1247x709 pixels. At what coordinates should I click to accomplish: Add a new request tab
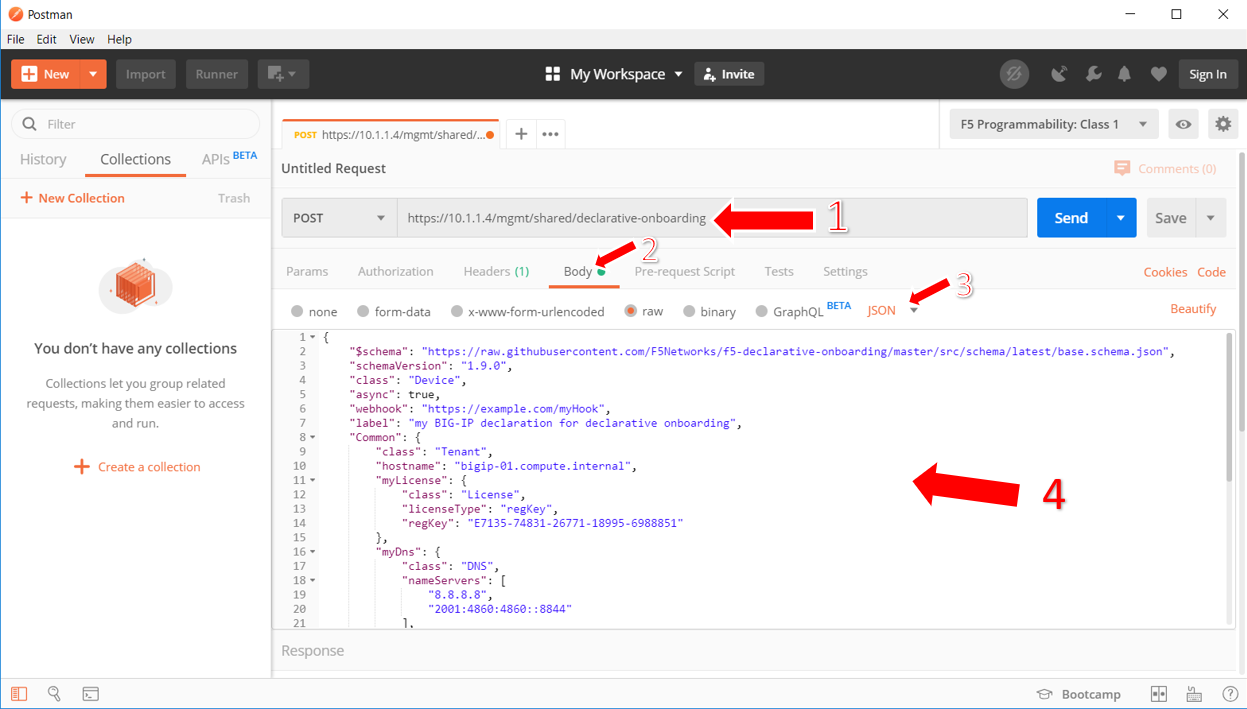click(x=521, y=134)
